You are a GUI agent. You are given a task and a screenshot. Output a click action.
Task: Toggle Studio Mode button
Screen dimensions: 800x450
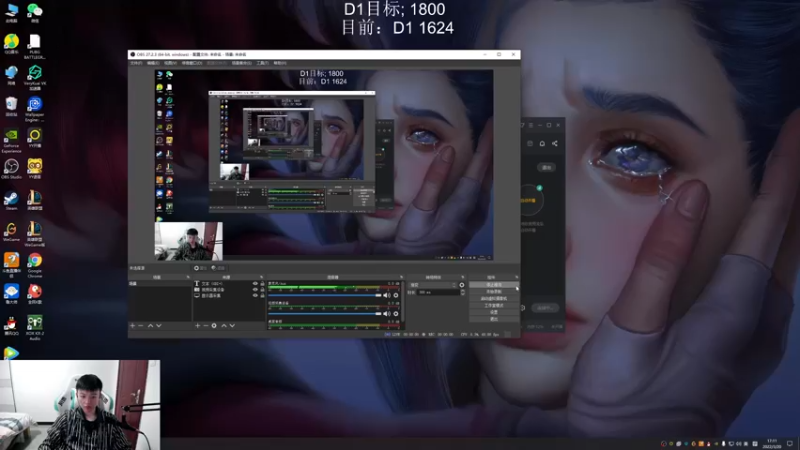point(494,305)
